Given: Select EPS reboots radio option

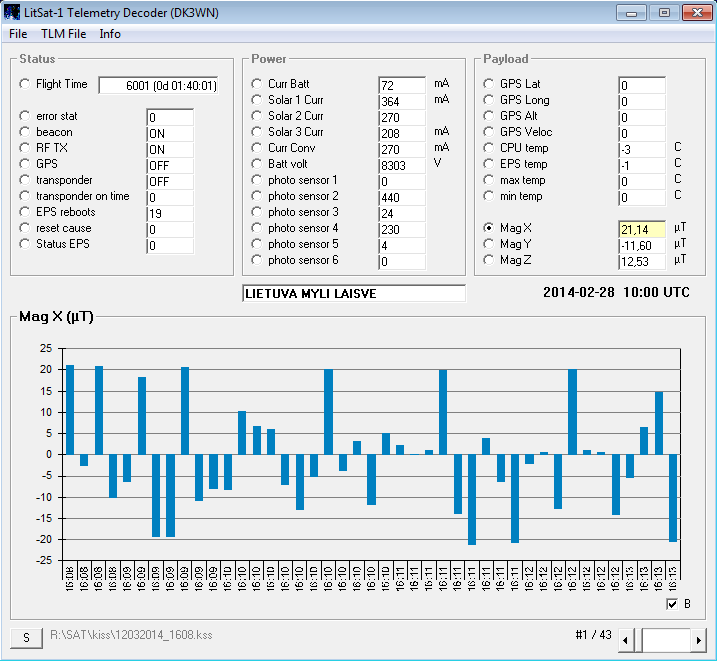Looking at the screenshot, I should coord(25,212).
